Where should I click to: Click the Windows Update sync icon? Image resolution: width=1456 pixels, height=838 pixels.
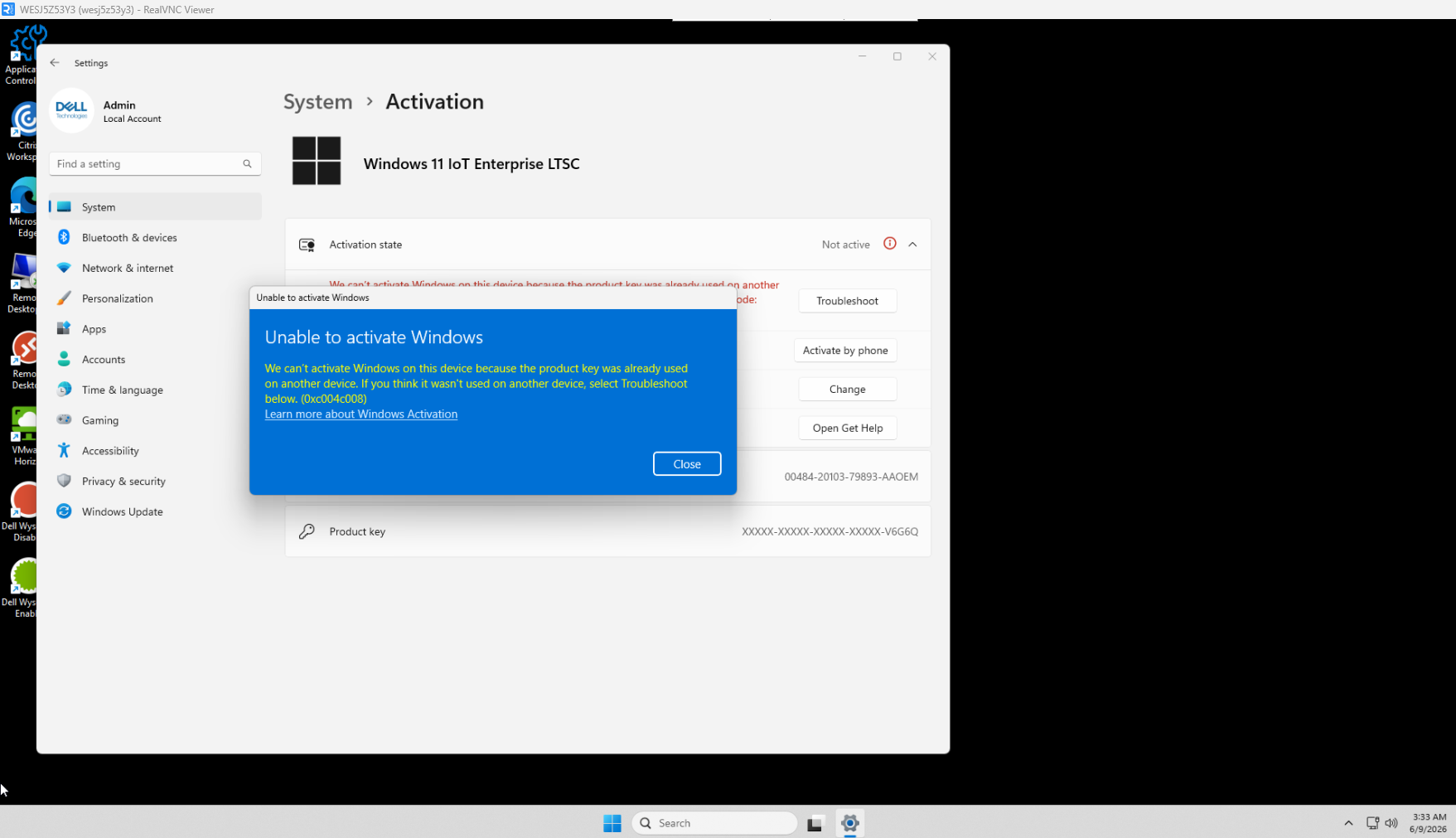pos(64,512)
